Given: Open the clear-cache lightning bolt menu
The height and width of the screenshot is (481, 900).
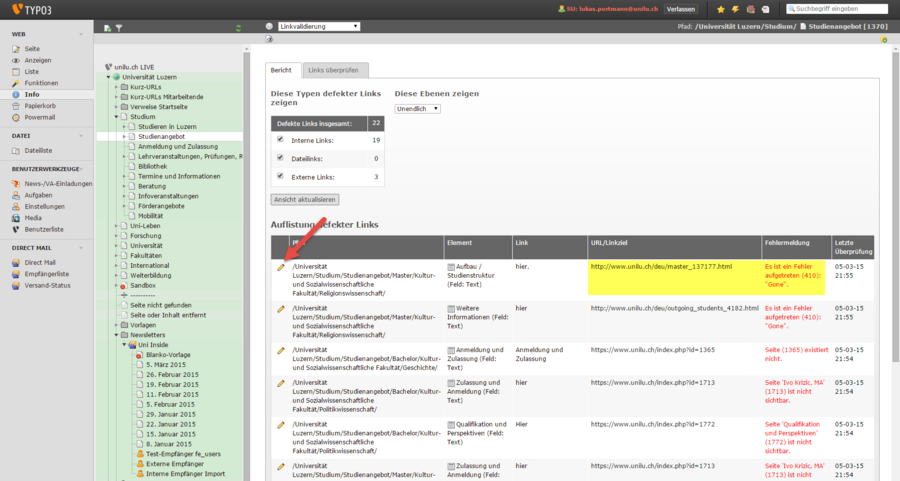Looking at the screenshot, I should (x=735, y=9).
